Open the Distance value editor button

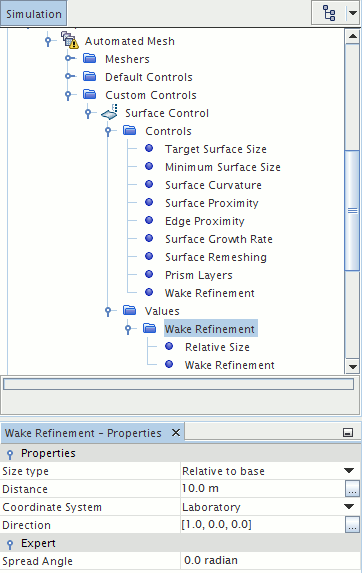click(x=352, y=489)
